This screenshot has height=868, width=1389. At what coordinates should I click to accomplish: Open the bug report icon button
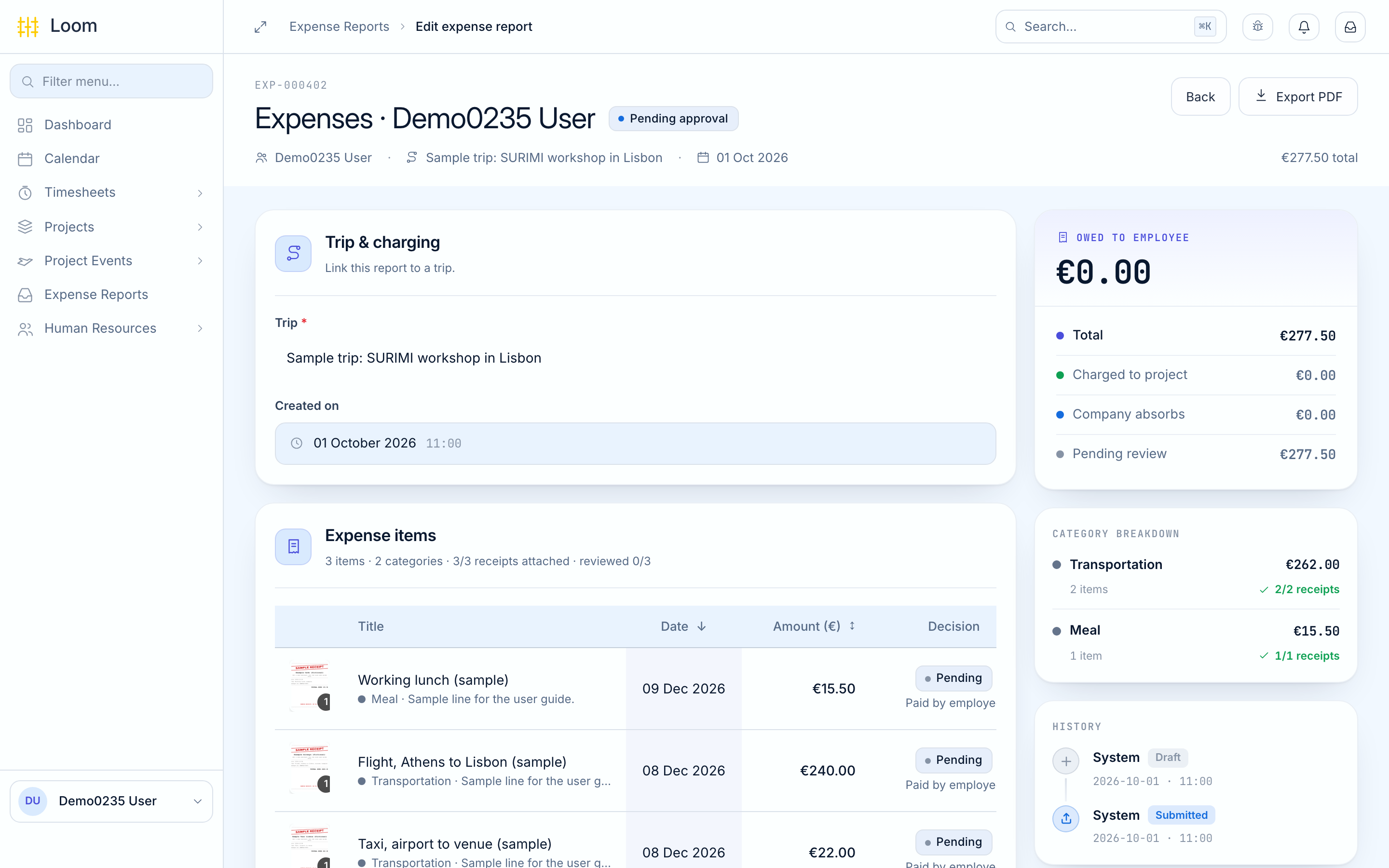1257,27
